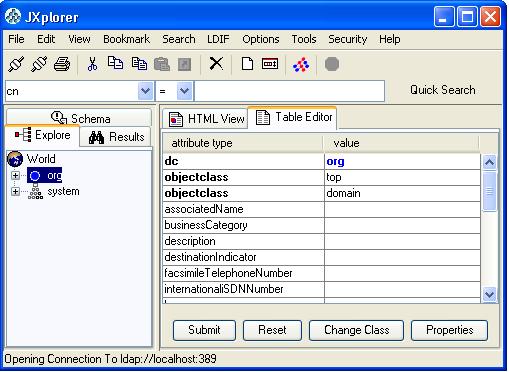Click the Disconnect plug toolbar icon
This screenshot has height=372, width=509.
tap(39, 64)
